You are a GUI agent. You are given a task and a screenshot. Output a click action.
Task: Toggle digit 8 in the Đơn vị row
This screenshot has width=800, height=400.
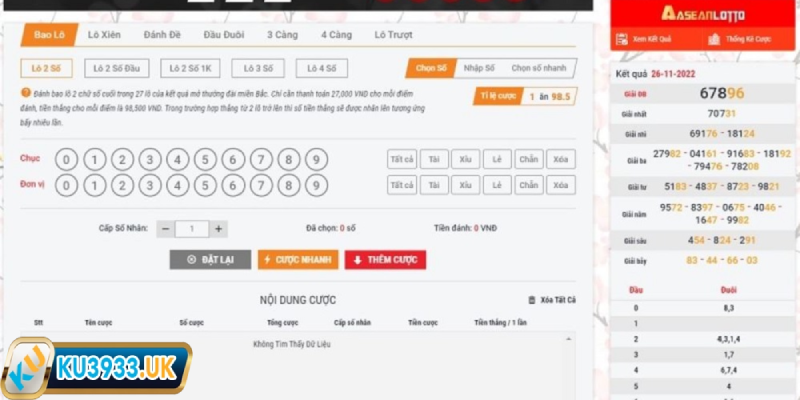(x=289, y=185)
